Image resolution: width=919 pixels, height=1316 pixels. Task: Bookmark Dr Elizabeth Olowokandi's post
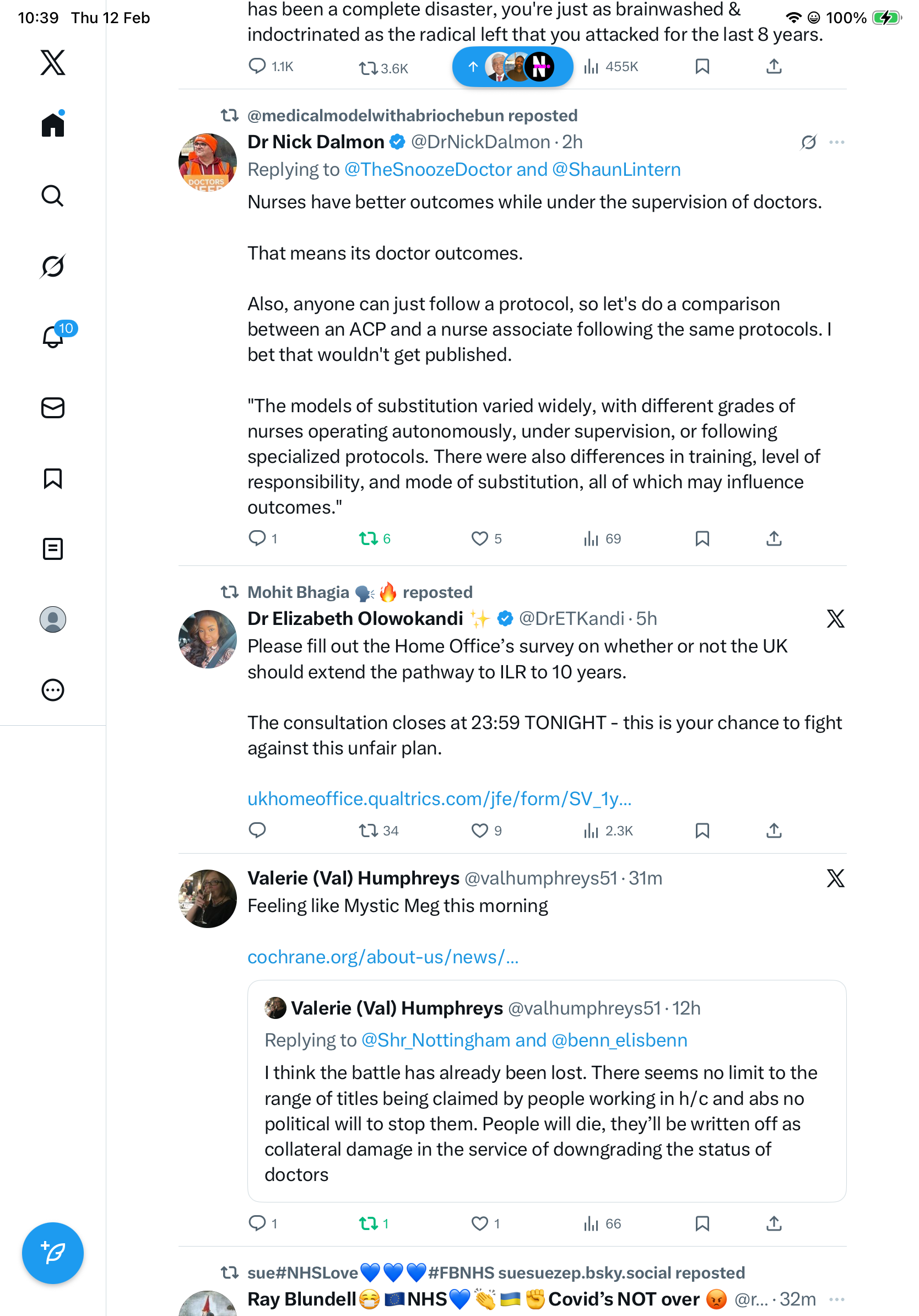pos(702,830)
